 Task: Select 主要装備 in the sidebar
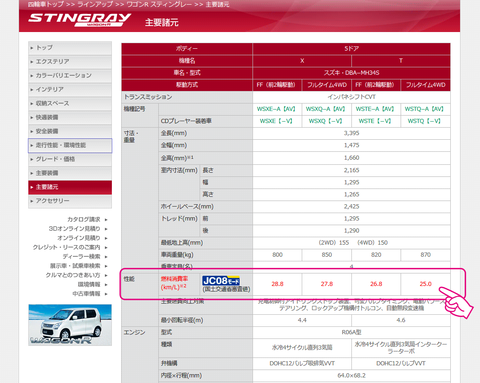70,173
